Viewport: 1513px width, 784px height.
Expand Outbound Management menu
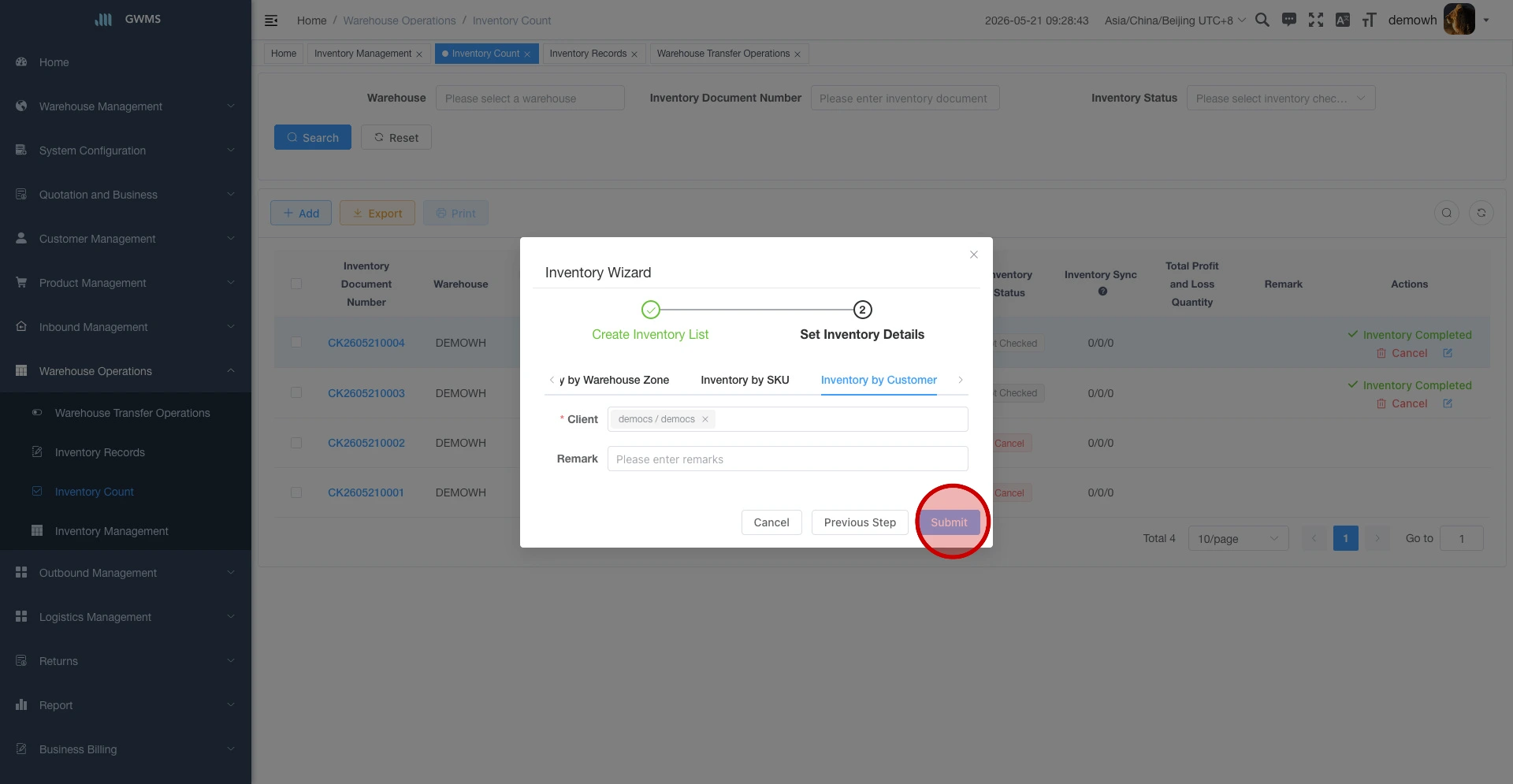[125, 573]
